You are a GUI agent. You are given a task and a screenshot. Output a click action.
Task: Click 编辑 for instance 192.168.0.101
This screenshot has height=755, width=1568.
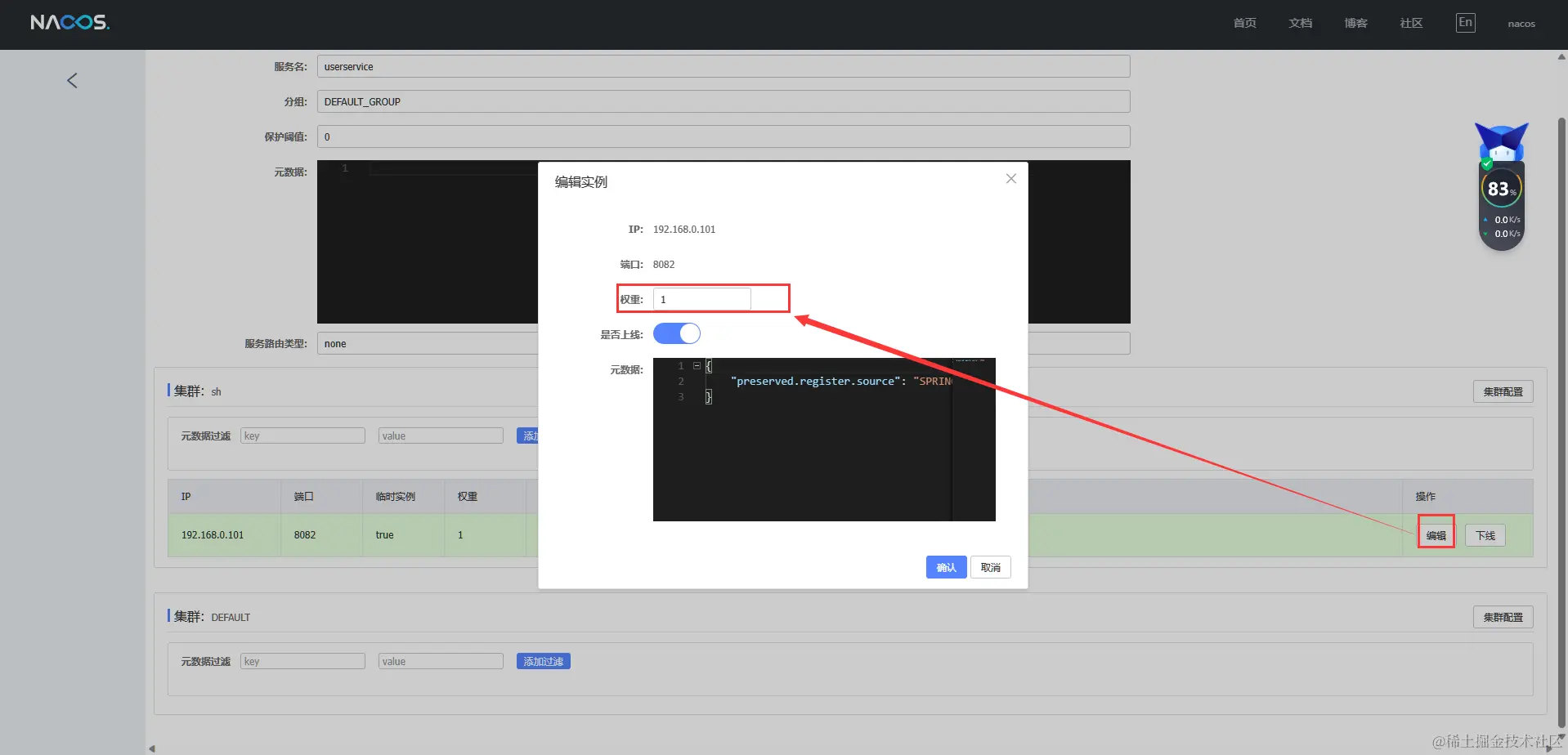tap(1436, 535)
